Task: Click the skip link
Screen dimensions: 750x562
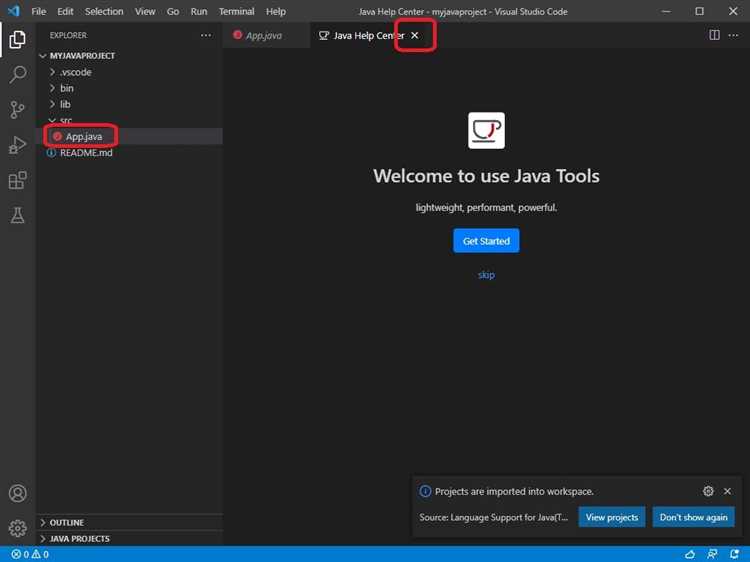Action: click(486, 275)
